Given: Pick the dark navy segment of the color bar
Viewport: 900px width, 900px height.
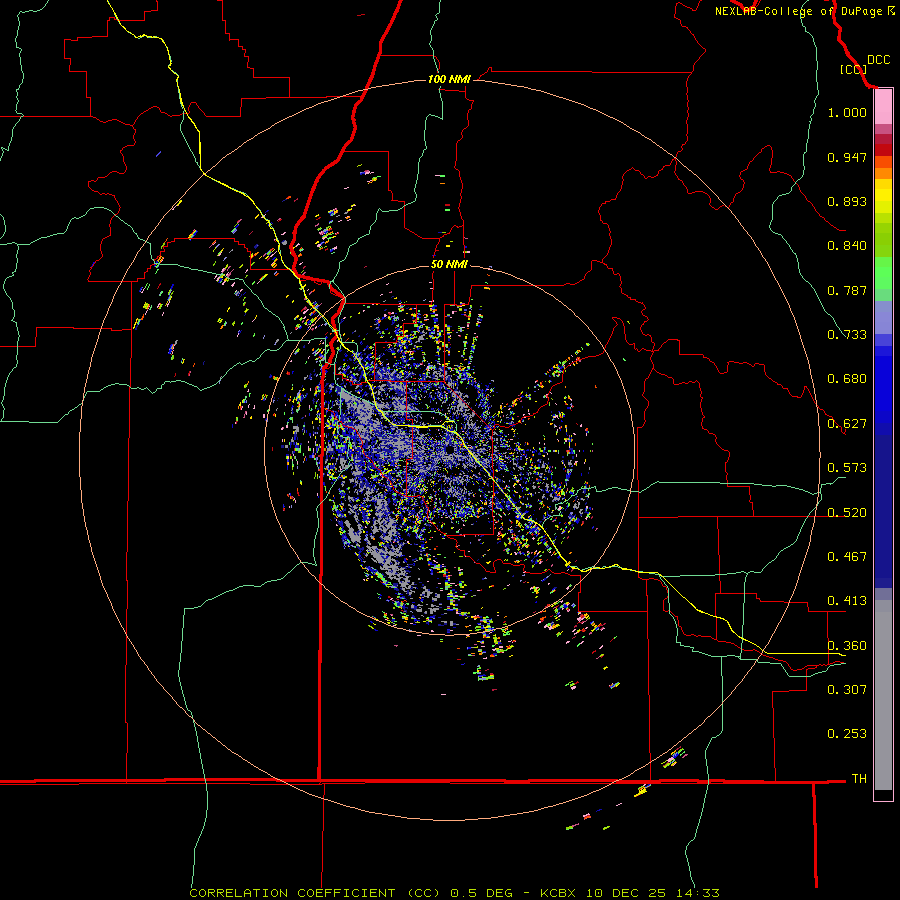Looking at the screenshot, I should pyautogui.click(x=883, y=511).
